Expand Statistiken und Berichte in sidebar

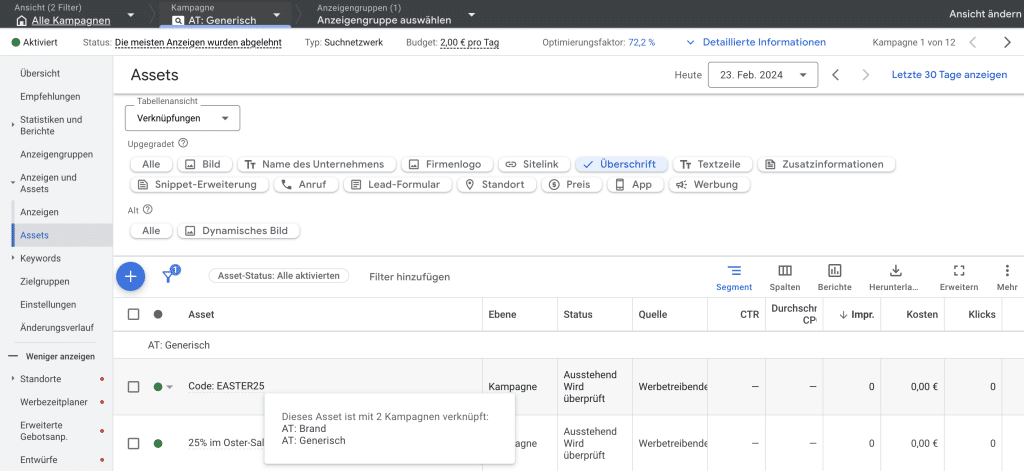click(x=13, y=124)
